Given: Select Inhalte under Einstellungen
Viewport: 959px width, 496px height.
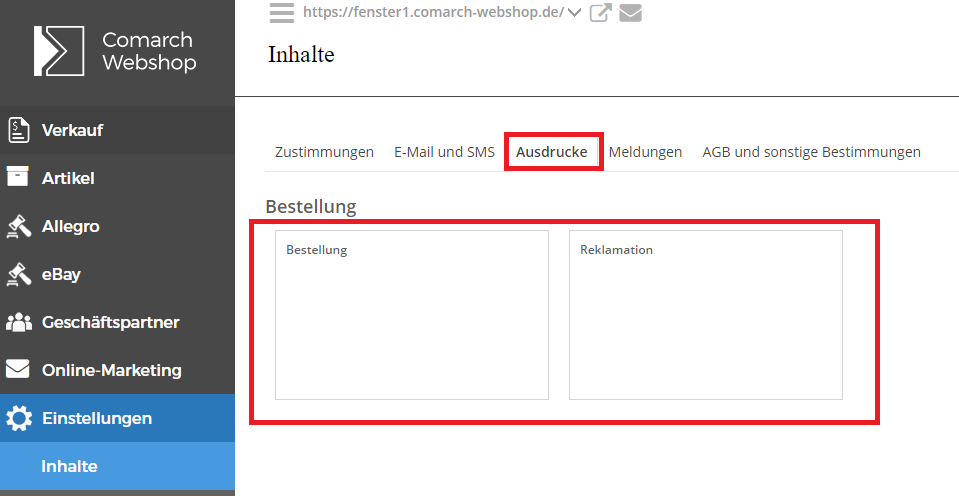Looking at the screenshot, I should click(69, 467).
